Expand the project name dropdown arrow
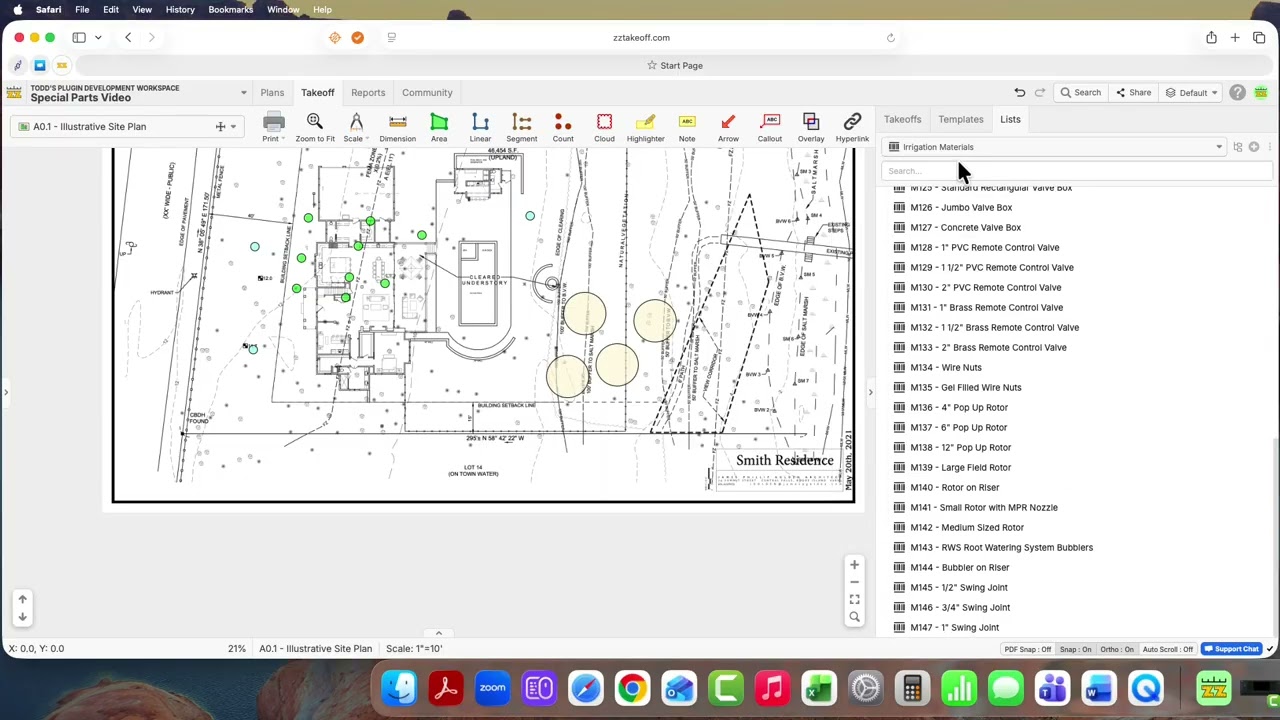Viewport: 1280px width, 720px height. [x=243, y=93]
